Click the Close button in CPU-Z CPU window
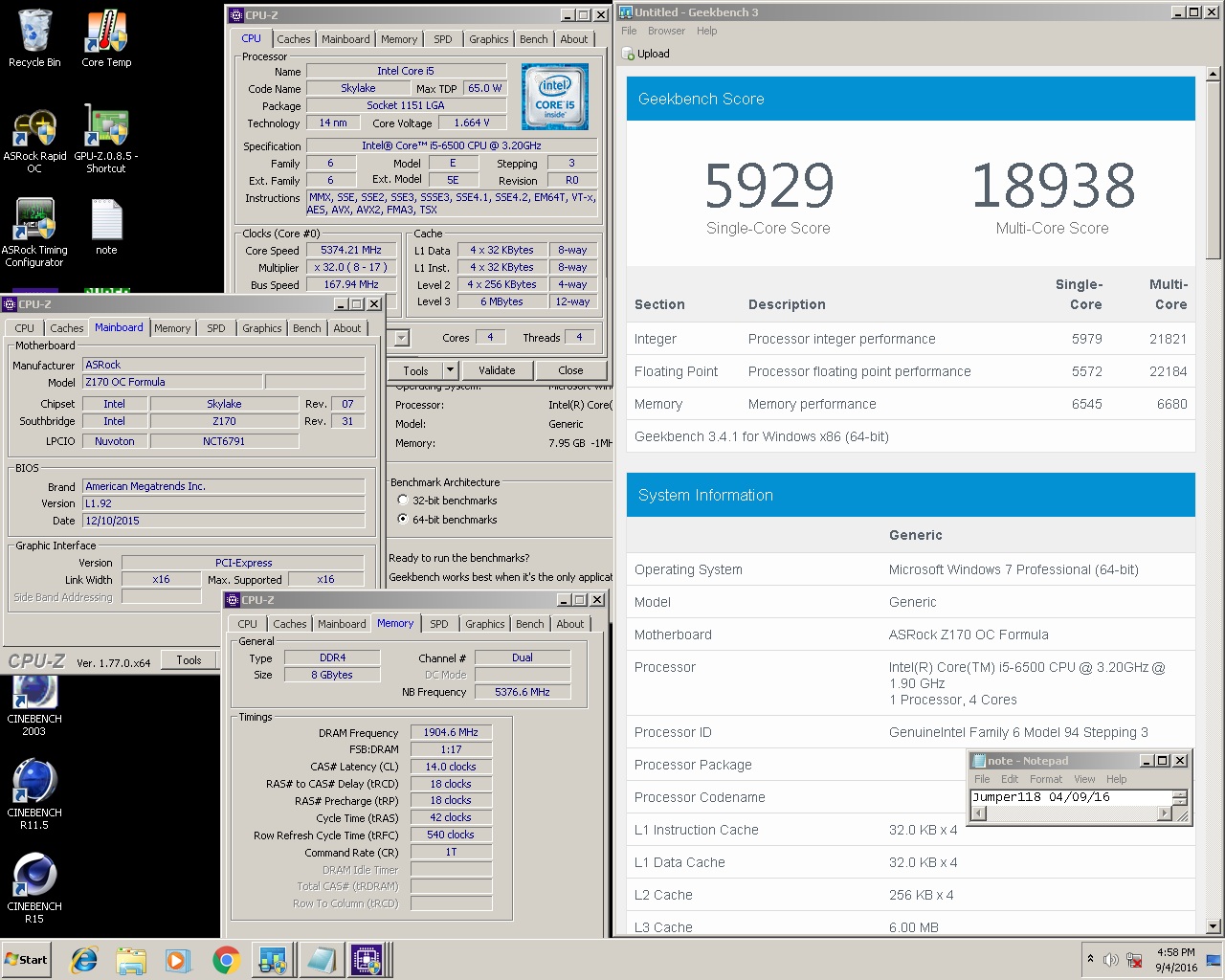 [570, 370]
